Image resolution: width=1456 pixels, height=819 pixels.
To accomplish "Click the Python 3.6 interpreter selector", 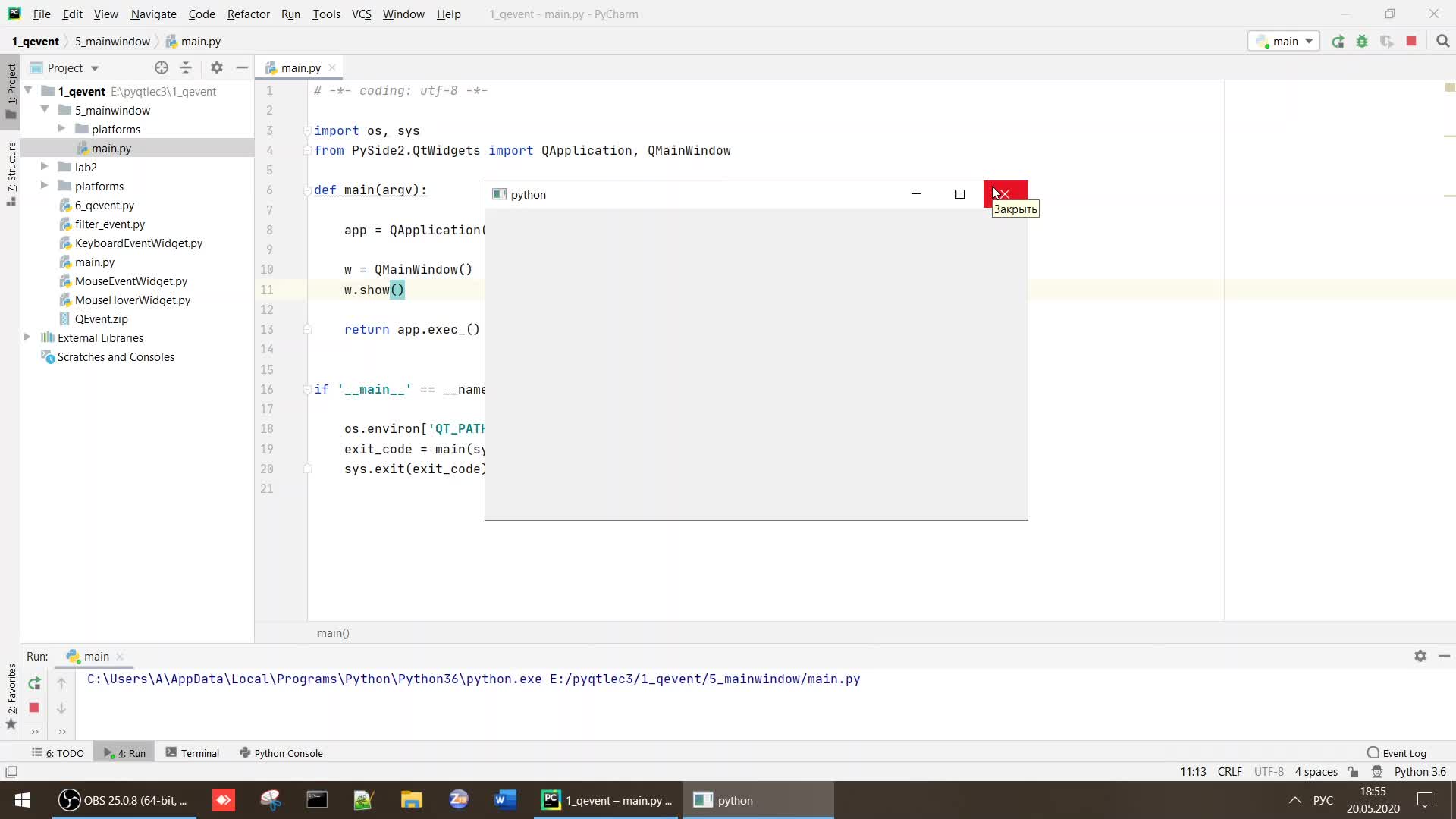I will pos(1420,772).
